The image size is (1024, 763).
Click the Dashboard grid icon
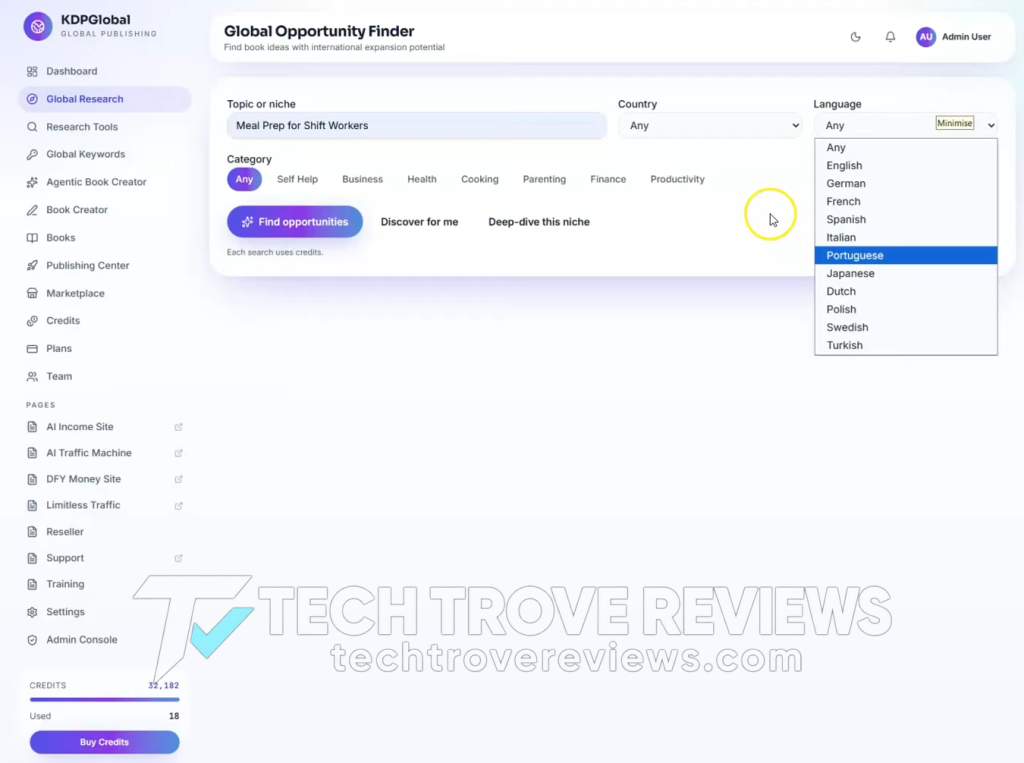point(32,71)
